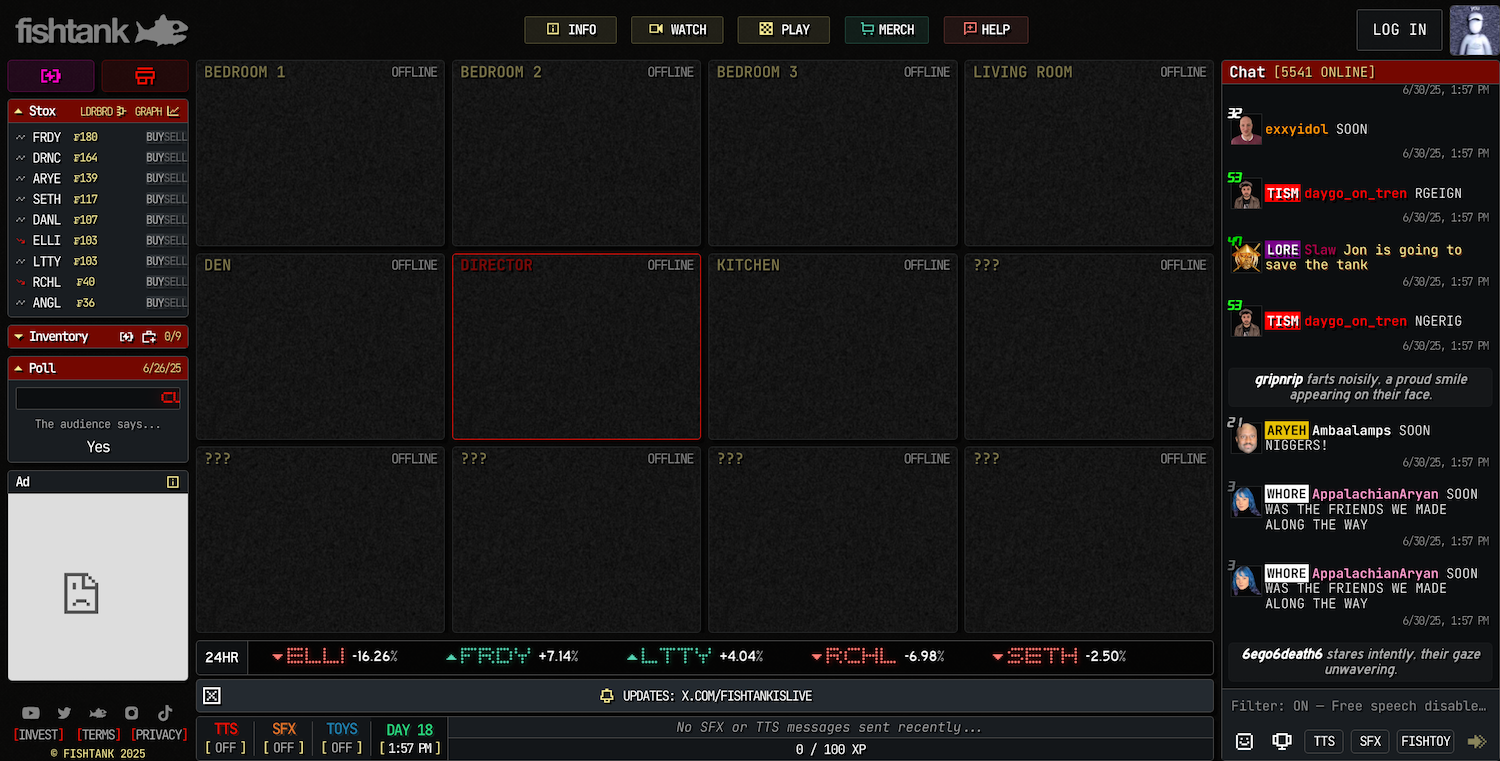This screenshot has width=1500, height=761.
Task: Open the chat emoji picker
Action: point(1244,741)
